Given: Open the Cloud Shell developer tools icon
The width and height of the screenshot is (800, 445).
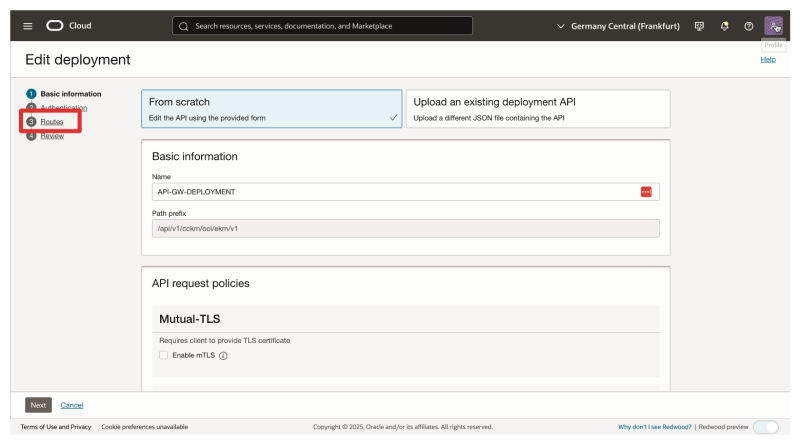Looking at the screenshot, I should tap(699, 26).
